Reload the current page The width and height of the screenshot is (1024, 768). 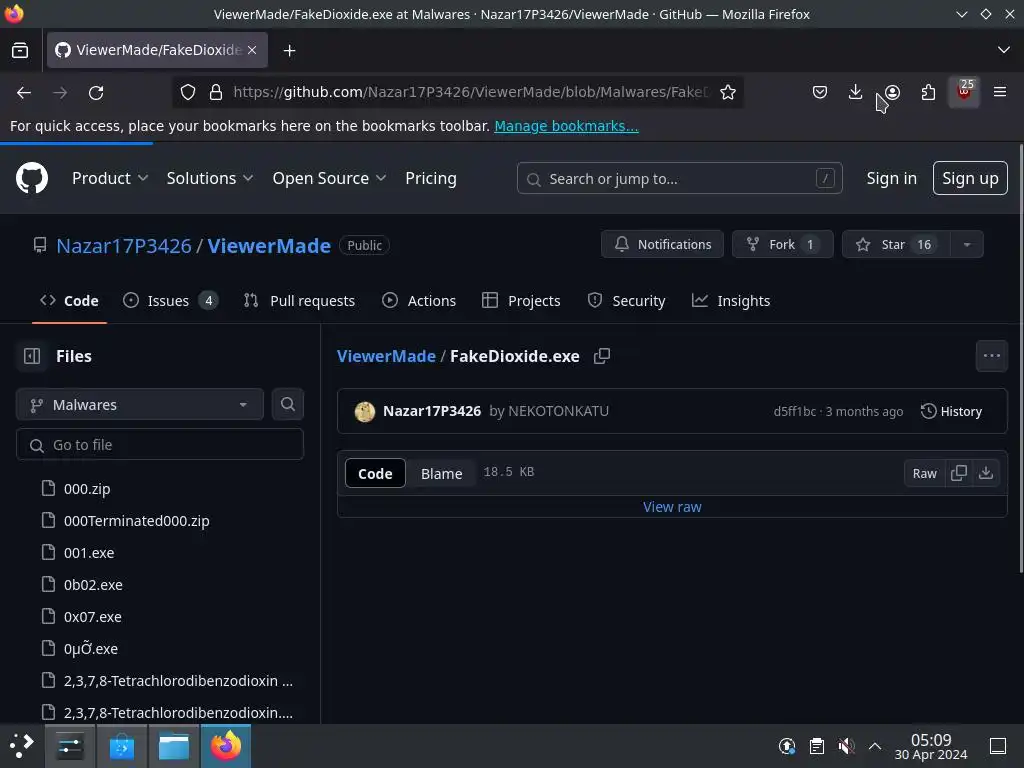click(96, 93)
